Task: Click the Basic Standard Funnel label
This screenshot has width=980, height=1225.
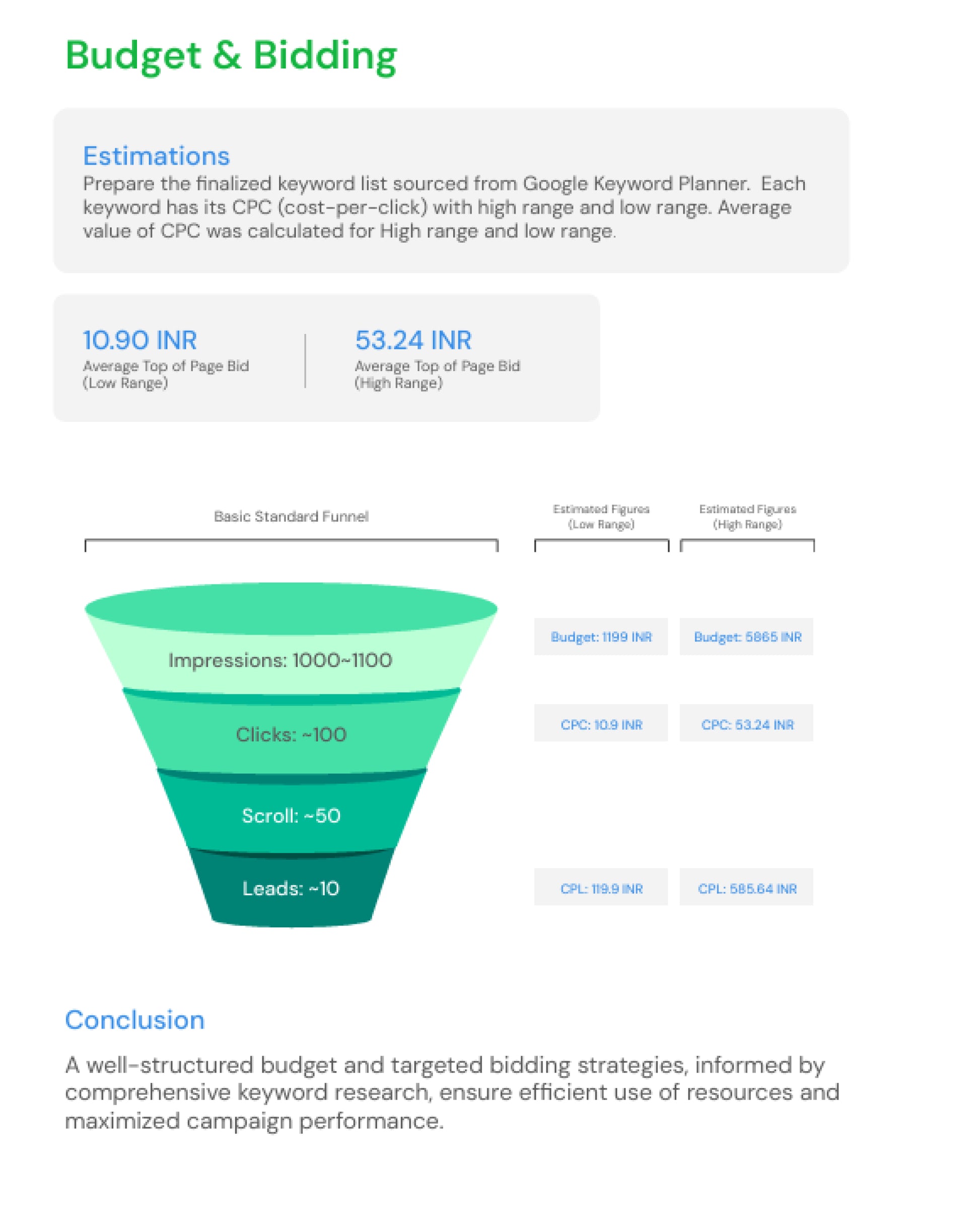Action: [291, 517]
